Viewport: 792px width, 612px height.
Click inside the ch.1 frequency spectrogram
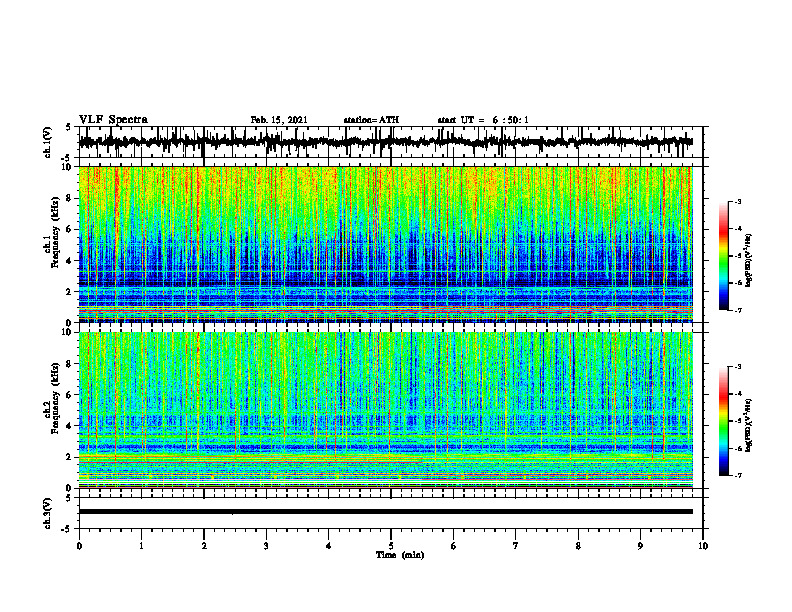coord(385,244)
